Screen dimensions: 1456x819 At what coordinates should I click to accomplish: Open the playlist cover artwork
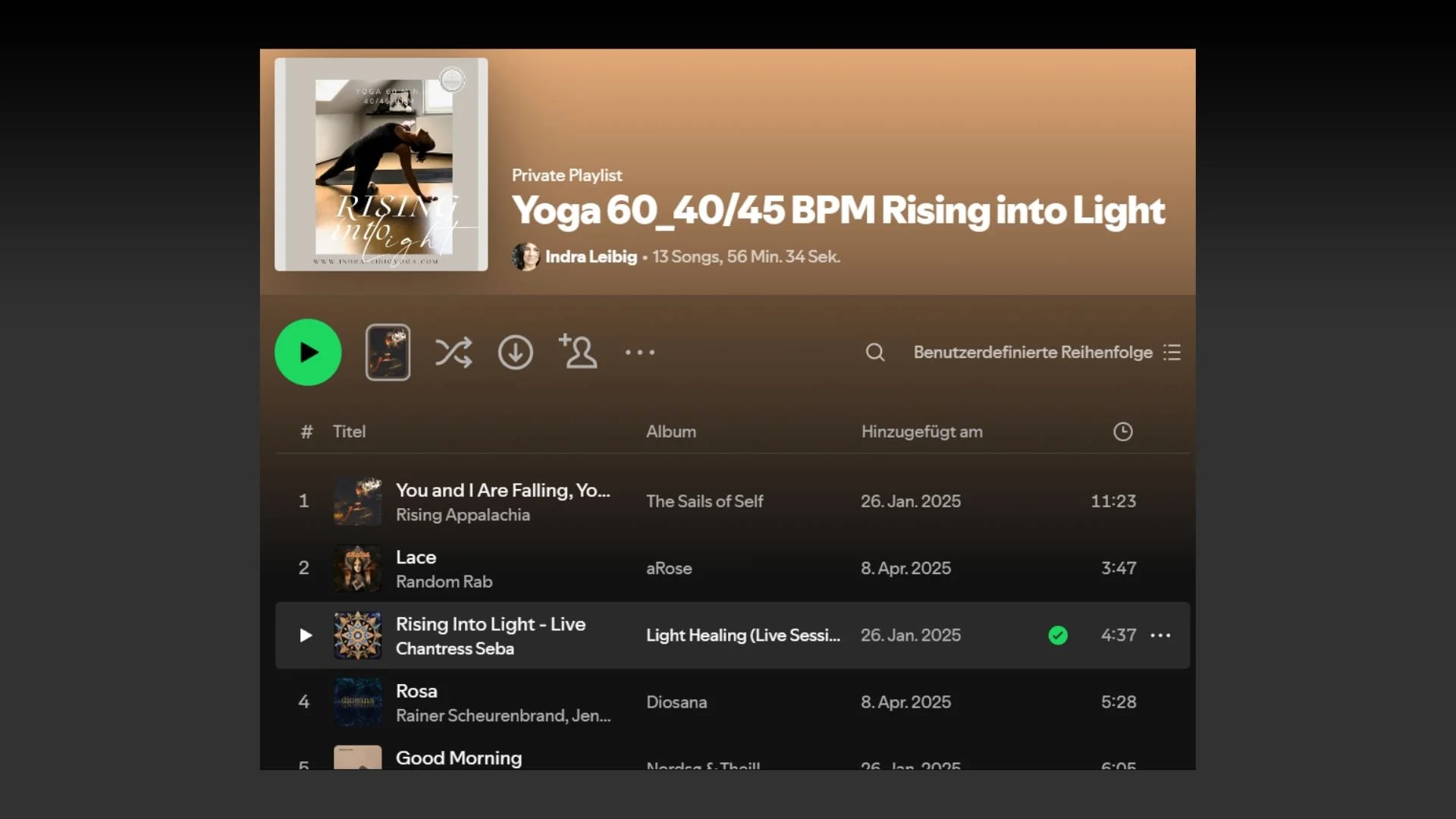380,165
